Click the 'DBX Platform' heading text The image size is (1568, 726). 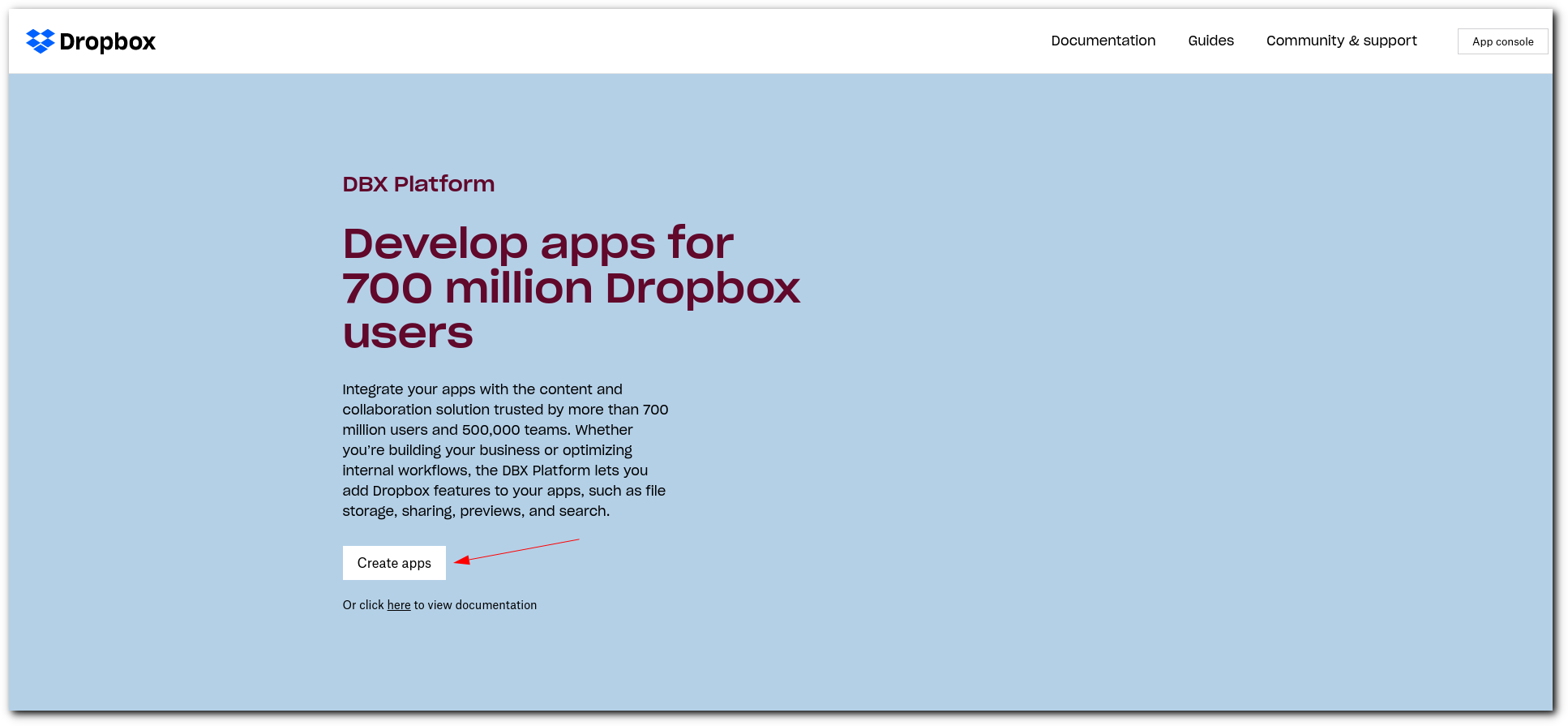tap(418, 184)
